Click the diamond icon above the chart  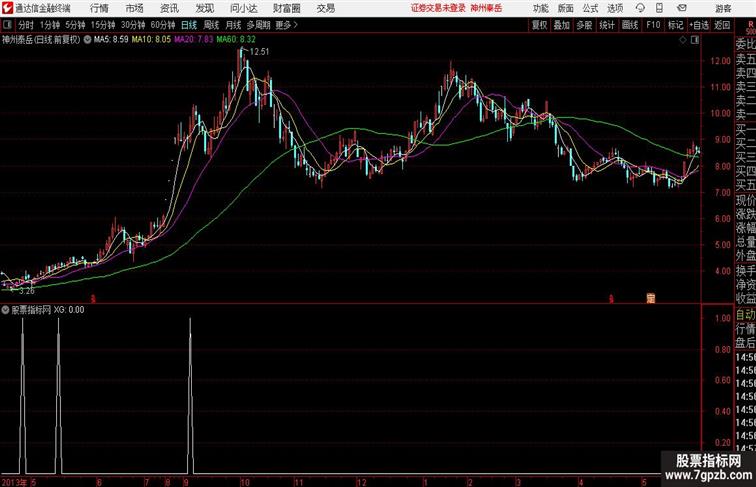[683, 40]
